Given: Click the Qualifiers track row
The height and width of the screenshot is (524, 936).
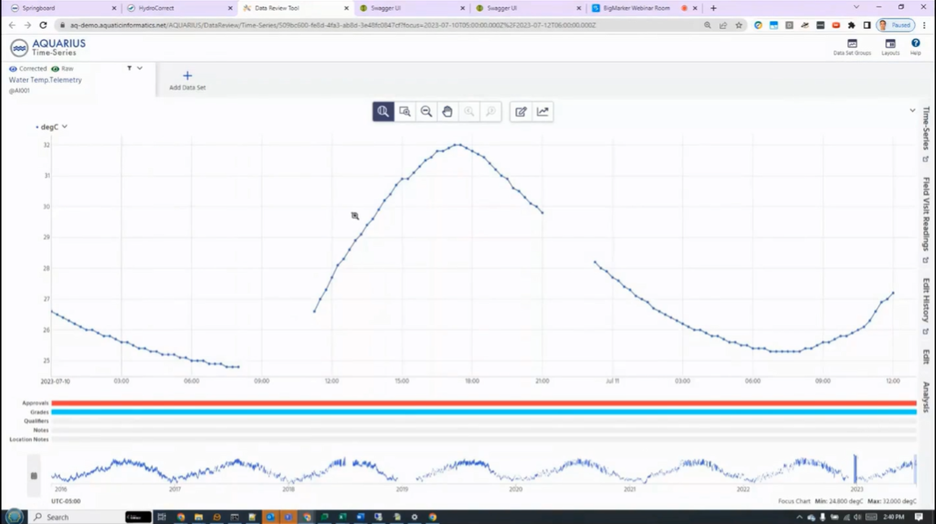Looking at the screenshot, I should pyautogui.click(x=484, y=421).
